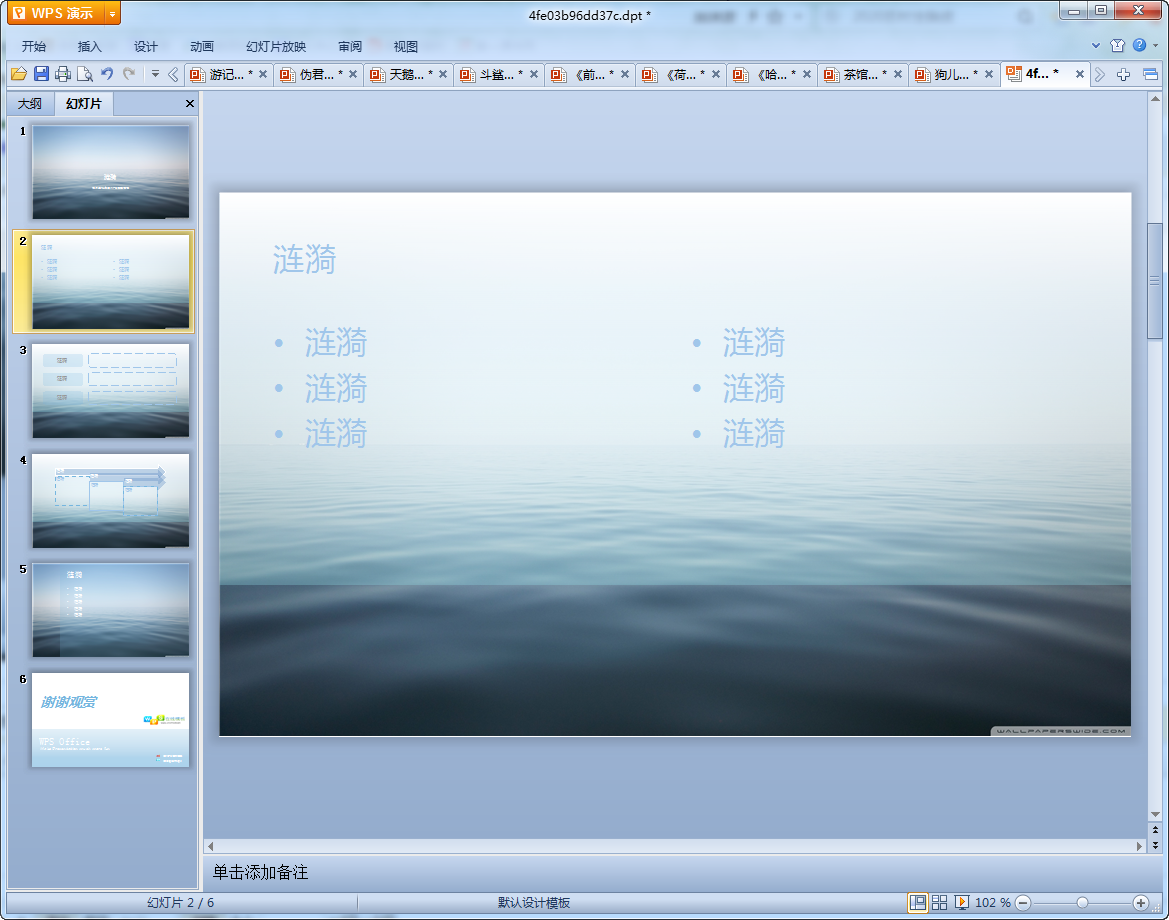Expand the help dropdown arrow
Screen dimensions: 1169x920
[1156, 45]
